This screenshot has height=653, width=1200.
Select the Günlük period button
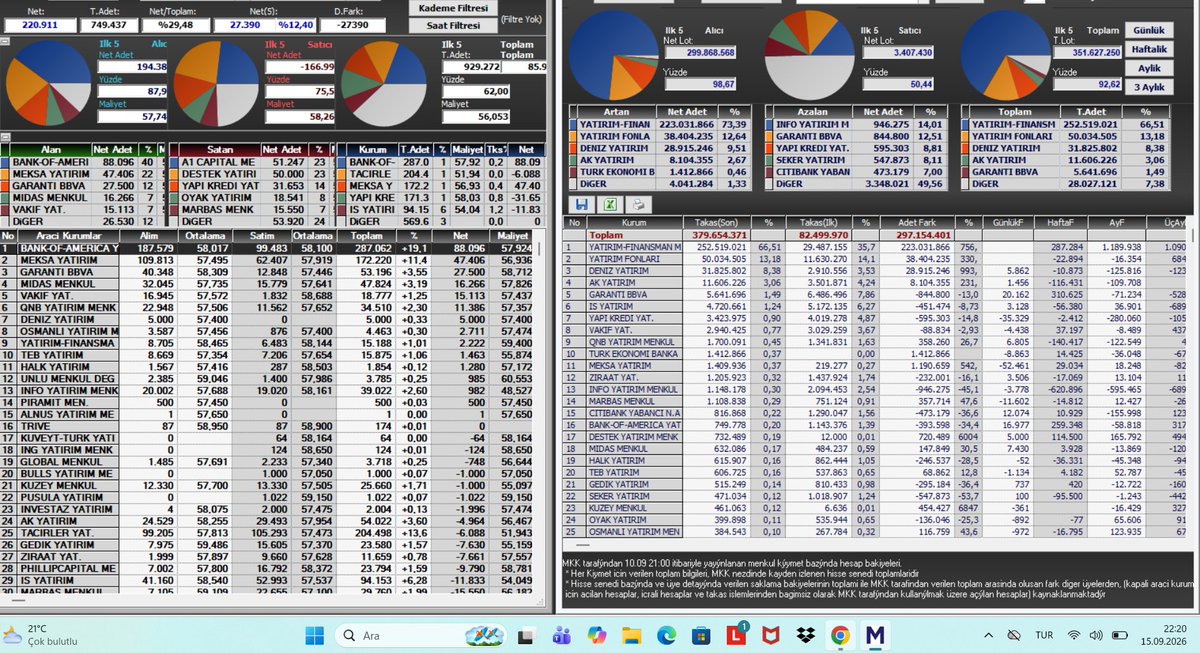pos(1149,31)
